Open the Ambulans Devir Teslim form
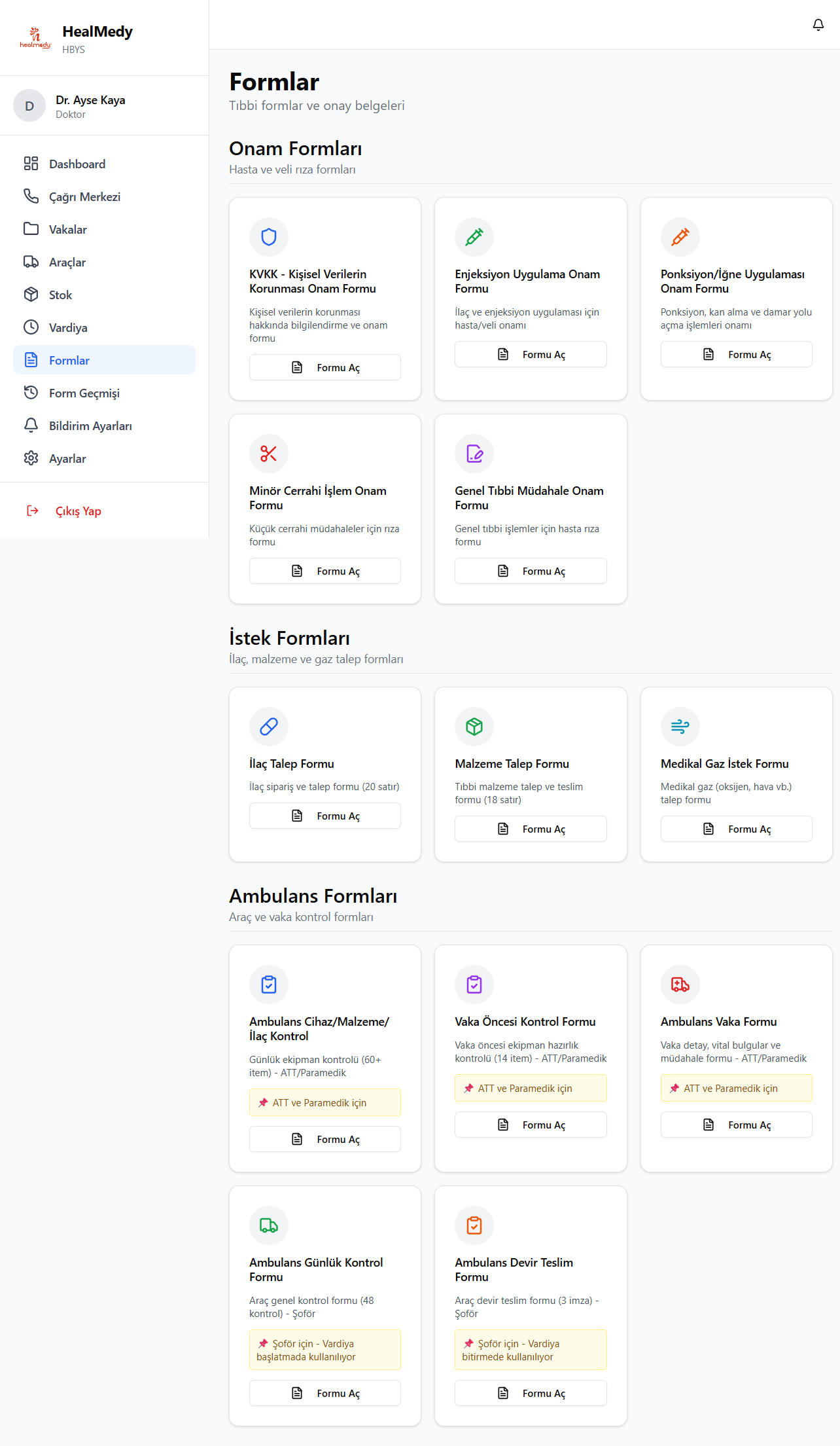 pyautogui.click(x=531, y=1394)
